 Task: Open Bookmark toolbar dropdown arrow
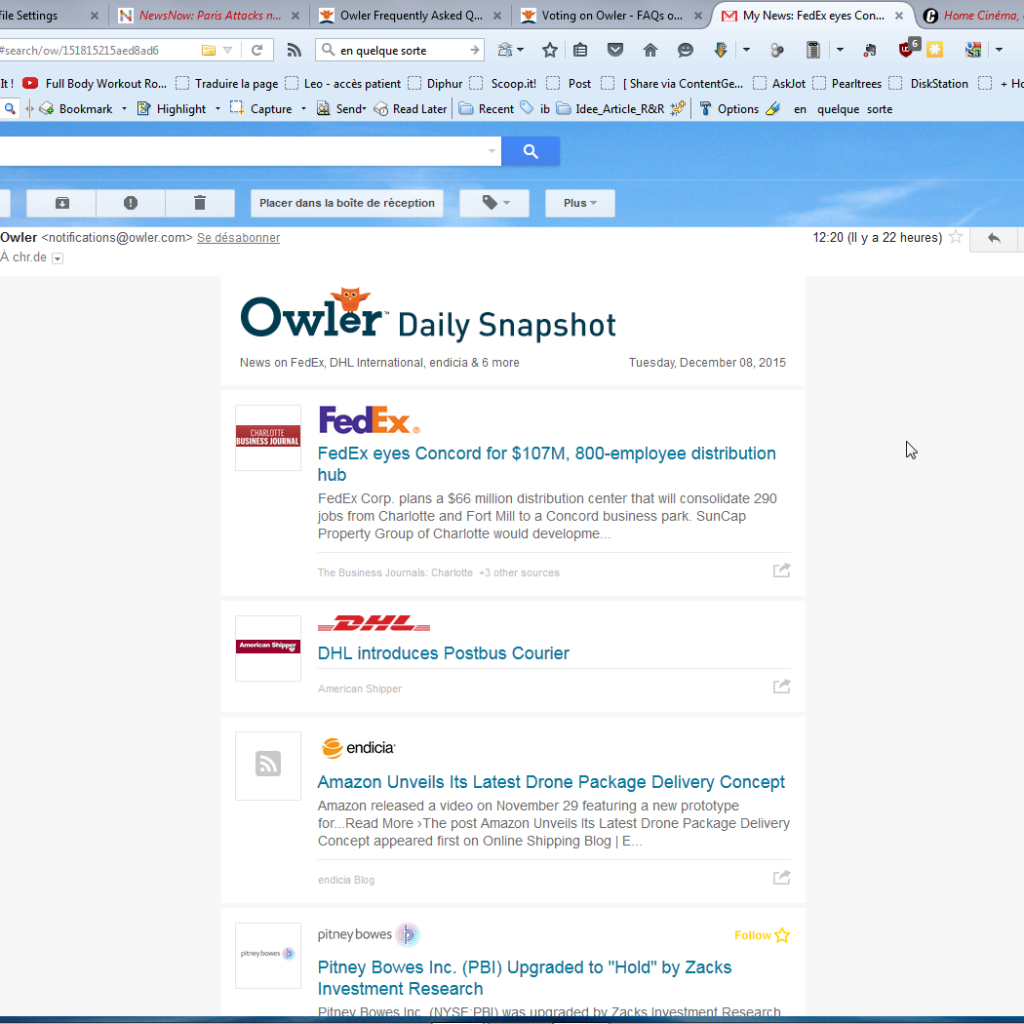click(x=124, y=109)
